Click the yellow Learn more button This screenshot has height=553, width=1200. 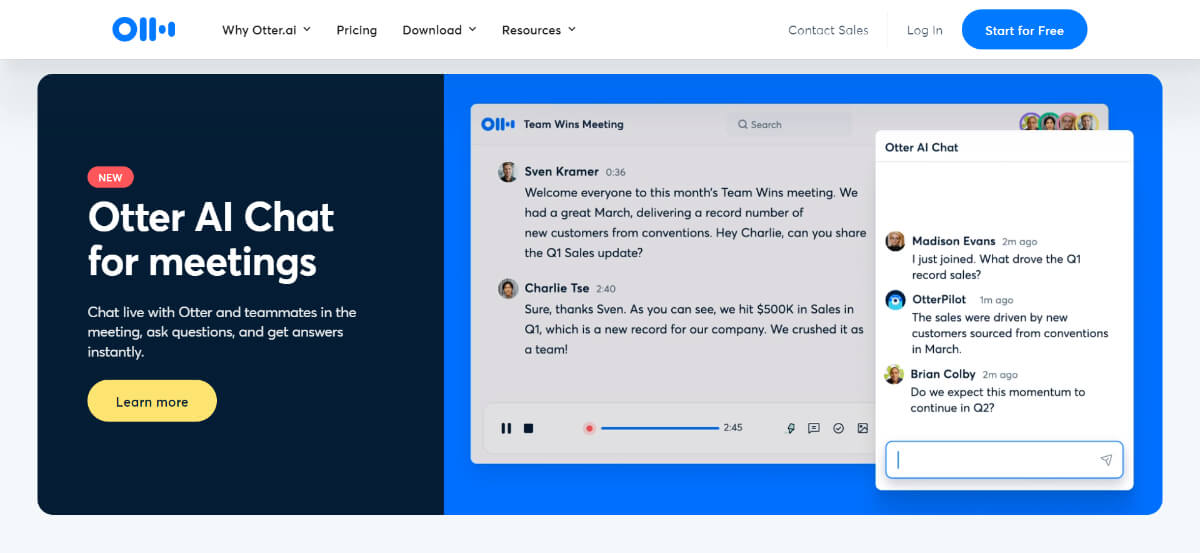[152, 401]
